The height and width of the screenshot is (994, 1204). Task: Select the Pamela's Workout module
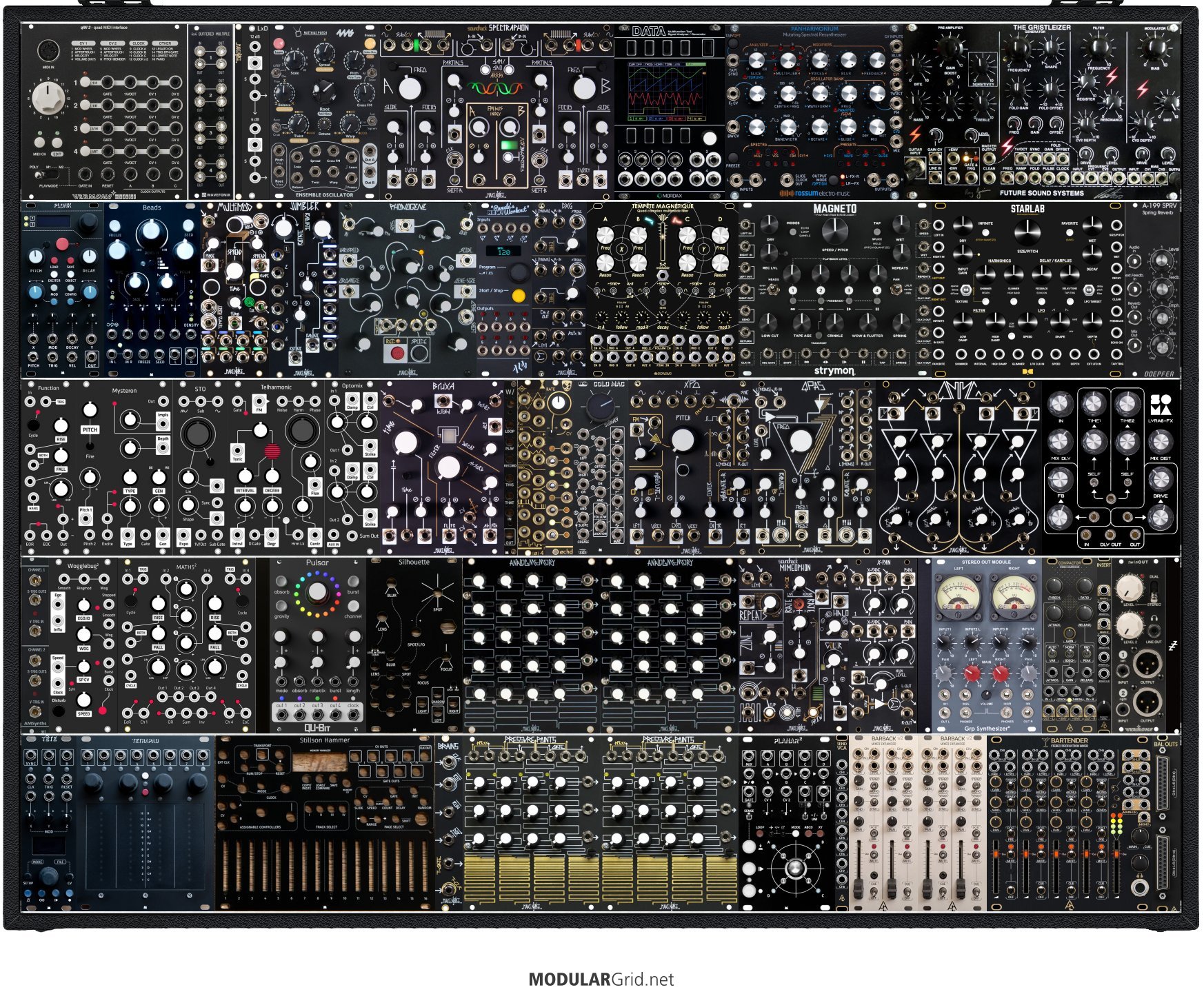(504, 290)
